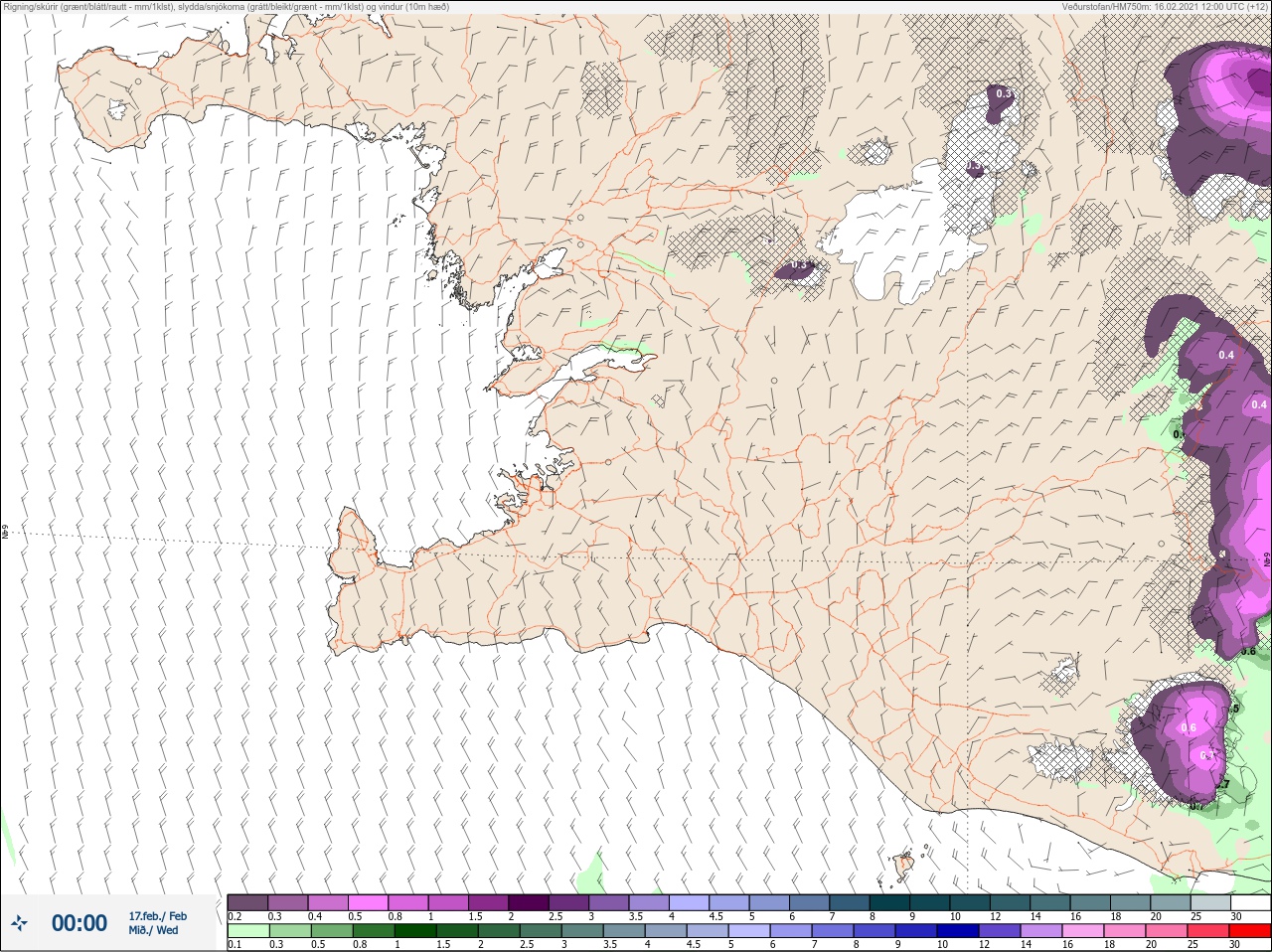Pick the upper scale swatch between 20 and 25
Viewport: 1272px width, 952px height.
coord(1170,902)
